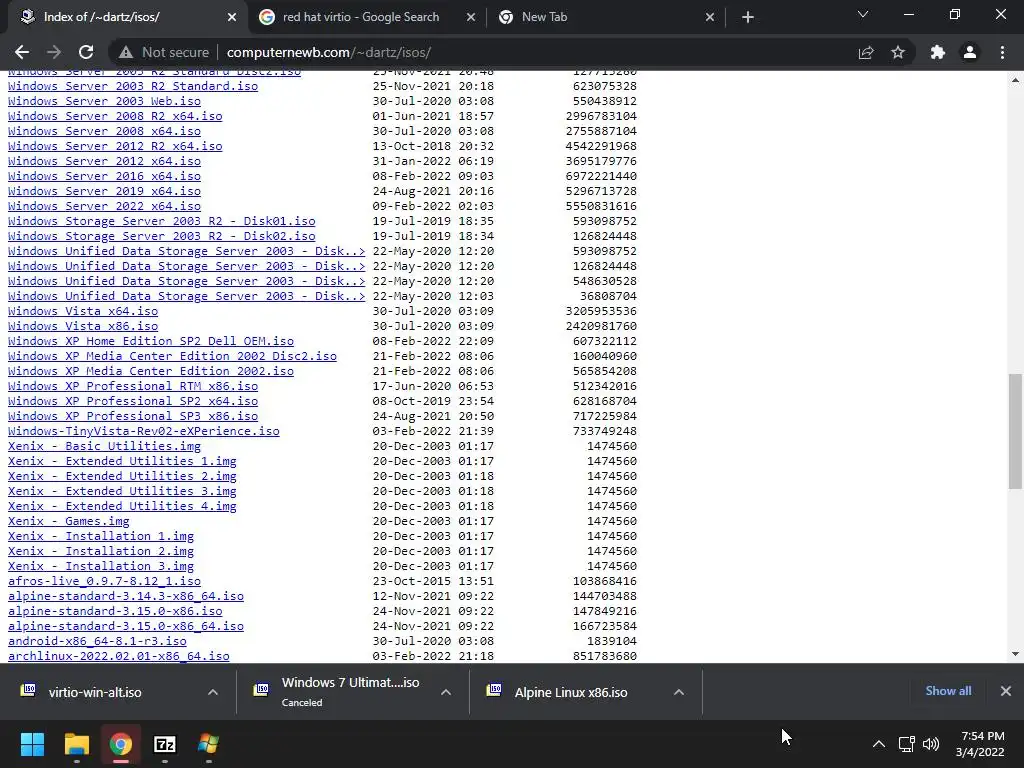Image resolution: width=1024 pixels, height=768 pixels.
Task: Expand virtio-win-alt.iso download options
Action: [213, 692]
